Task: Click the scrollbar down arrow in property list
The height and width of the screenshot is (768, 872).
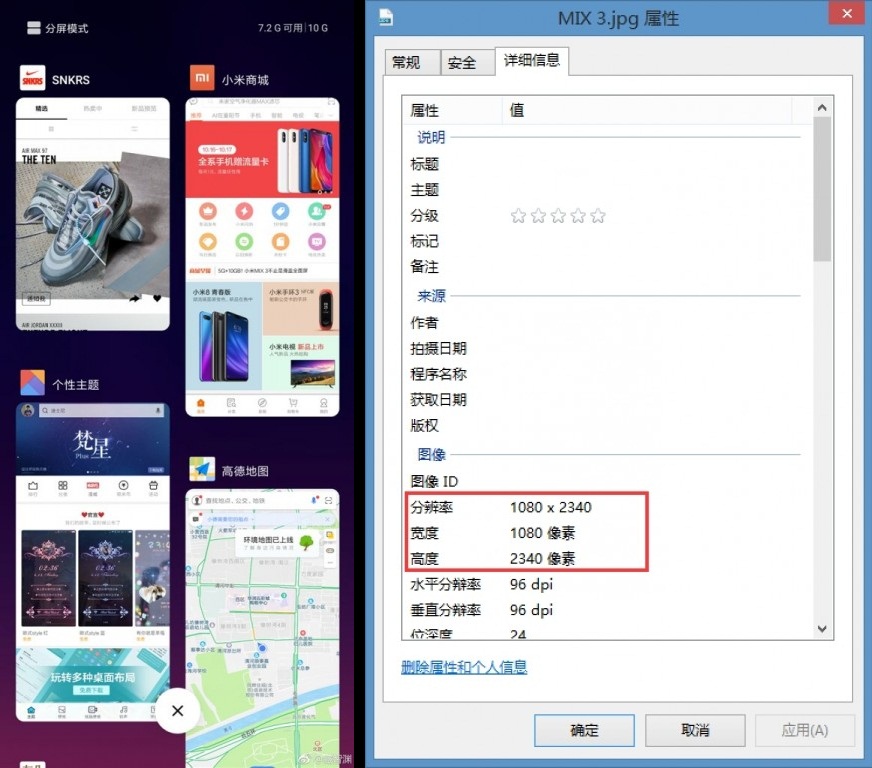Action: 822,628
